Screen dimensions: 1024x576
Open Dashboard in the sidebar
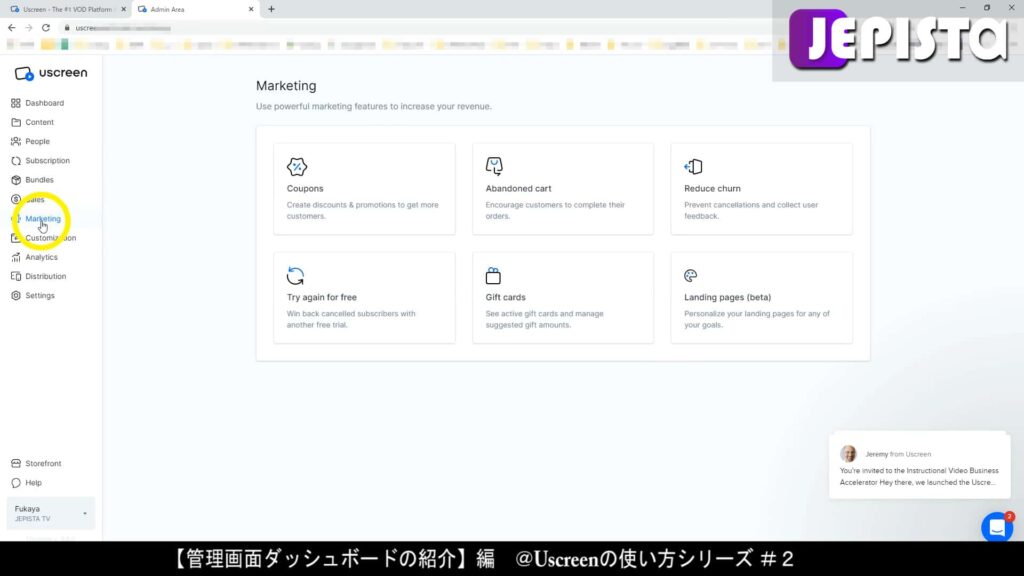click(x=44, y=103)
